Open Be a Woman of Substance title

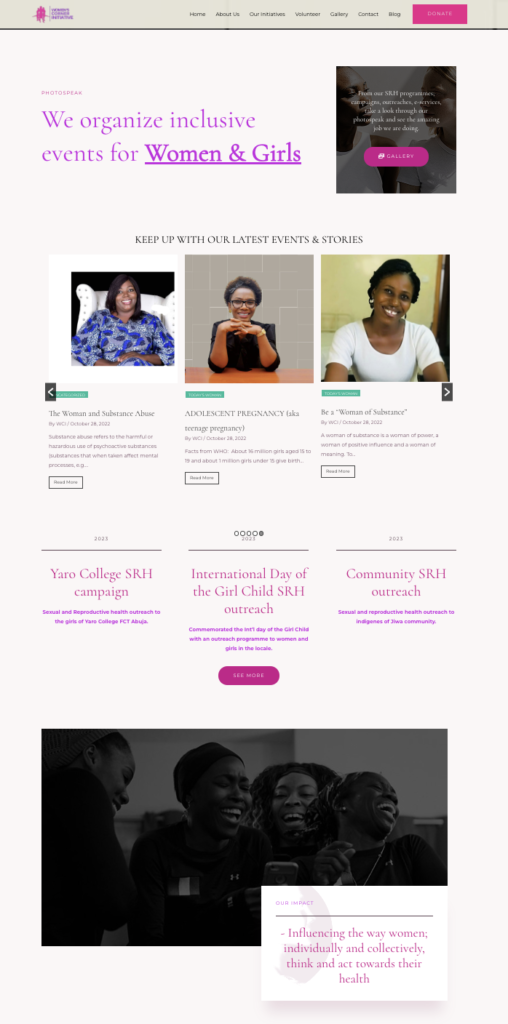coord(364,412)
